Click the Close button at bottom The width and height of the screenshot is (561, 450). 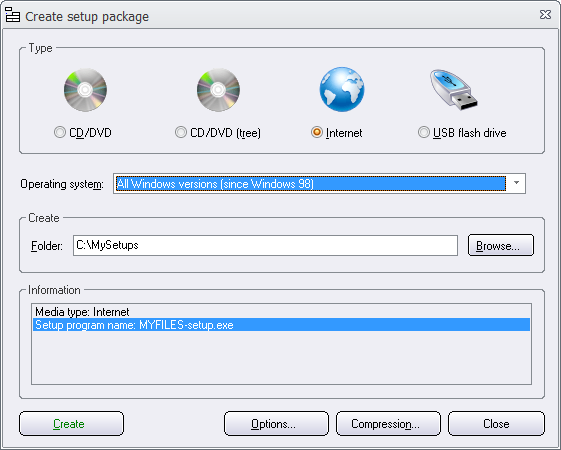coord(496,424)
